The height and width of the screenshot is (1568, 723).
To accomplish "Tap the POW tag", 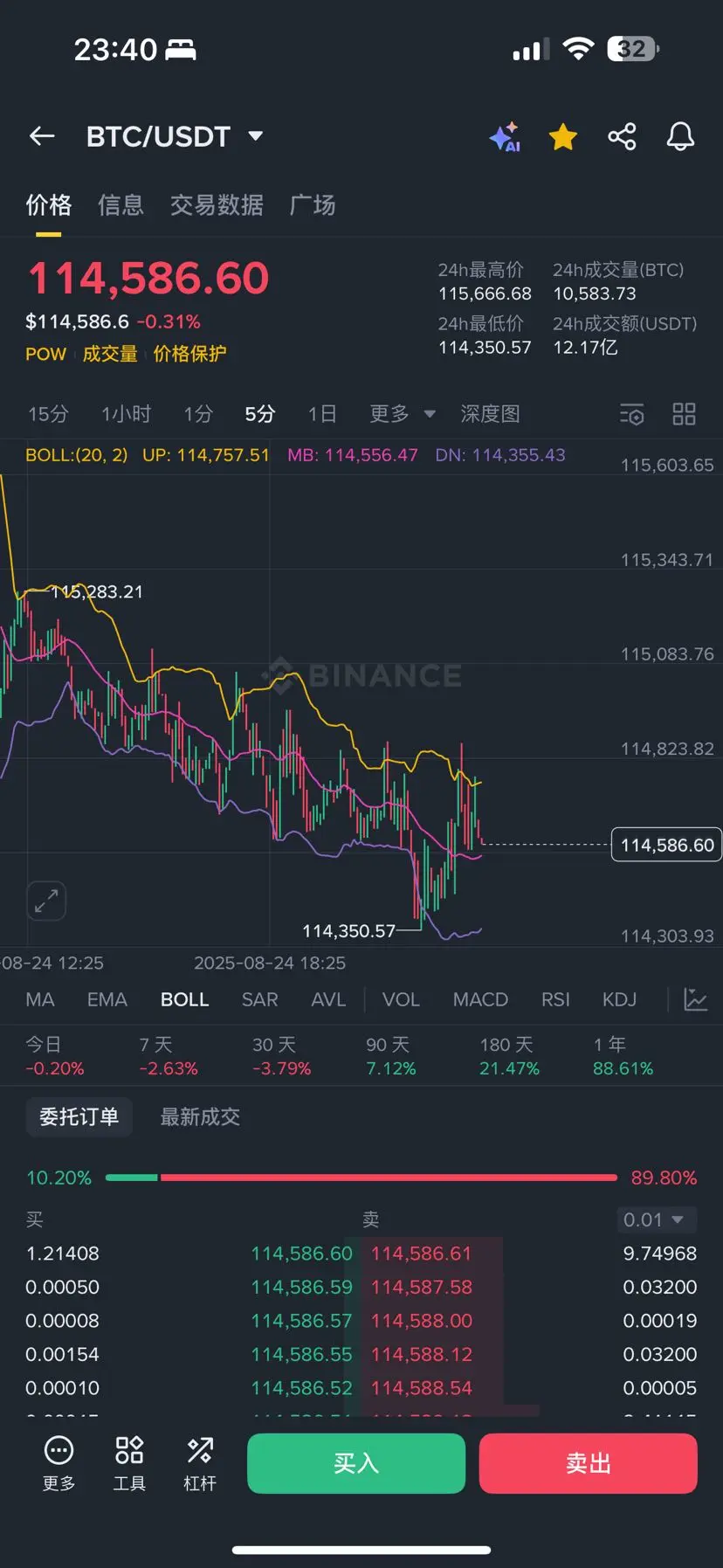I will click(46, 354).
